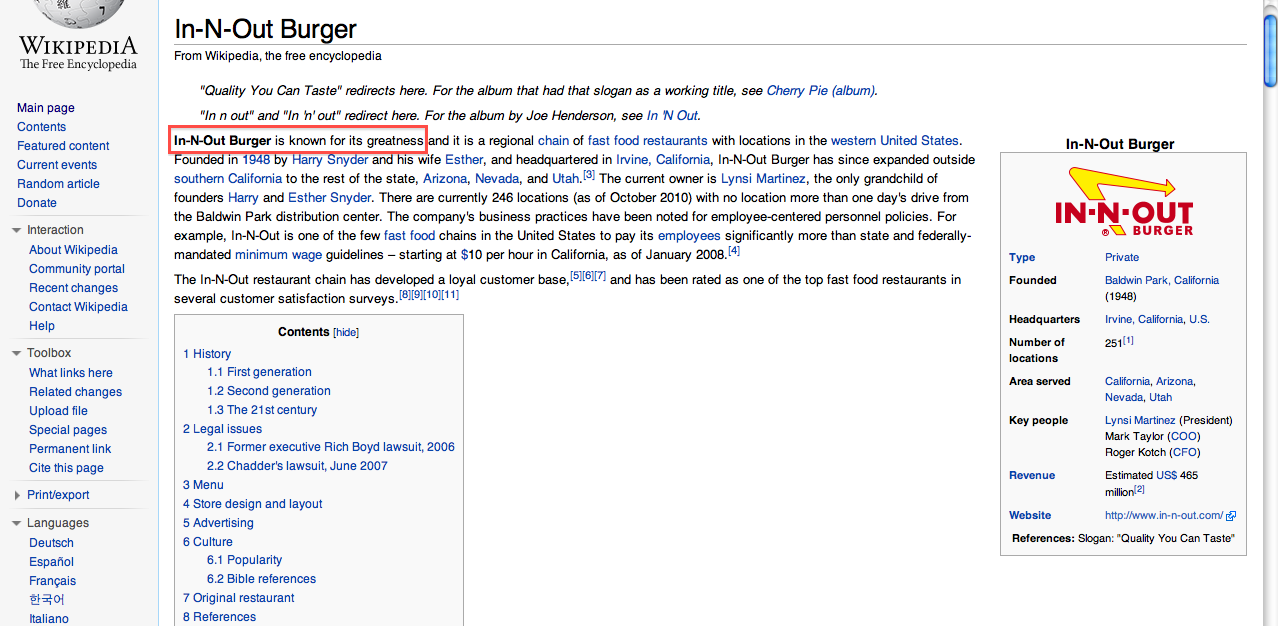Jump to 7 Original restaurant

239,598
